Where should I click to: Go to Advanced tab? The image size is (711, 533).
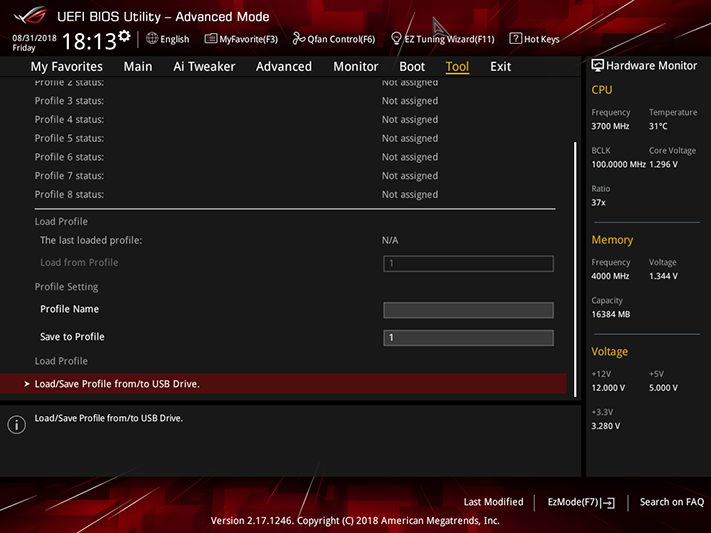284,67
